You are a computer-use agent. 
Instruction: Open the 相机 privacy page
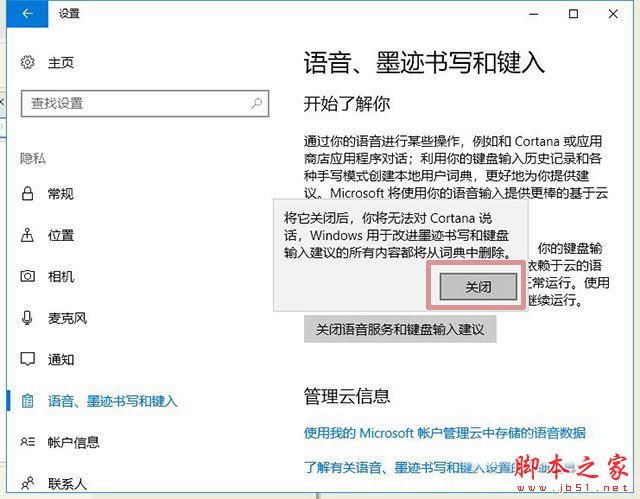pos(61,277)
